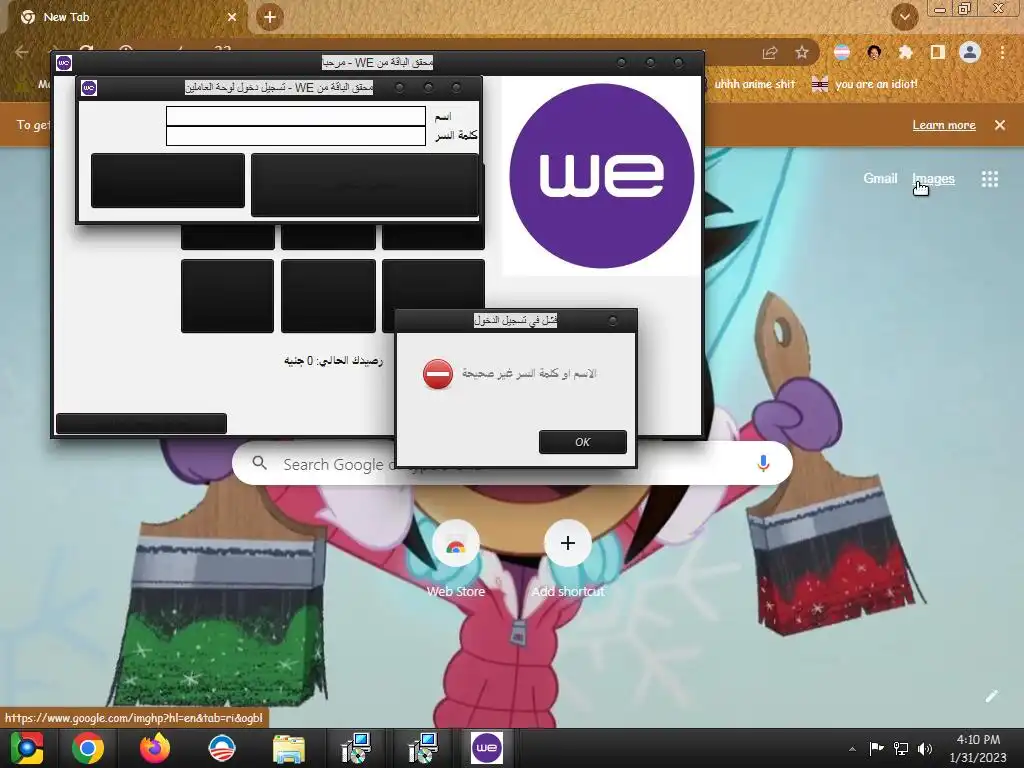Image resolution: width=1024 pixels, height=768 pixels.
Task: Open File Explorer folder on taskbar
Action: [x=289, y=749]
